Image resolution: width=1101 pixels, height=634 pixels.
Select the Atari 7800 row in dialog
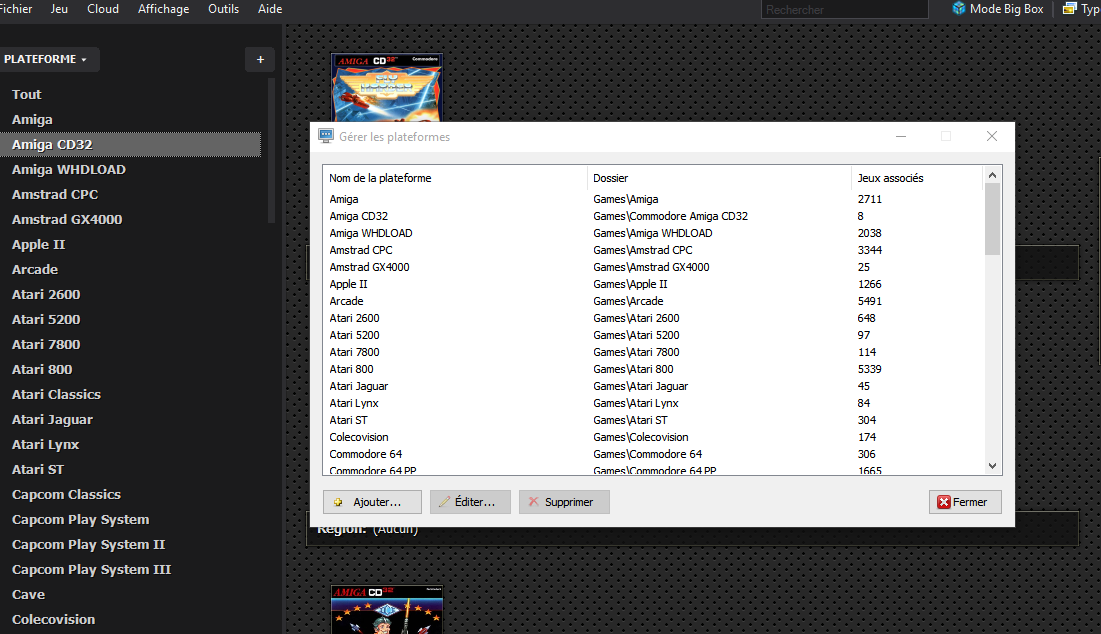pyautogui.click(x=653, y=352)
